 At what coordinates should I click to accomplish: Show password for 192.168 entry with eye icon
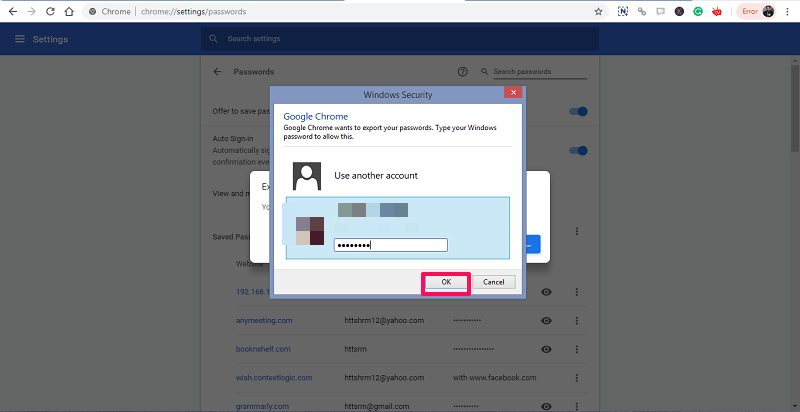546,292
